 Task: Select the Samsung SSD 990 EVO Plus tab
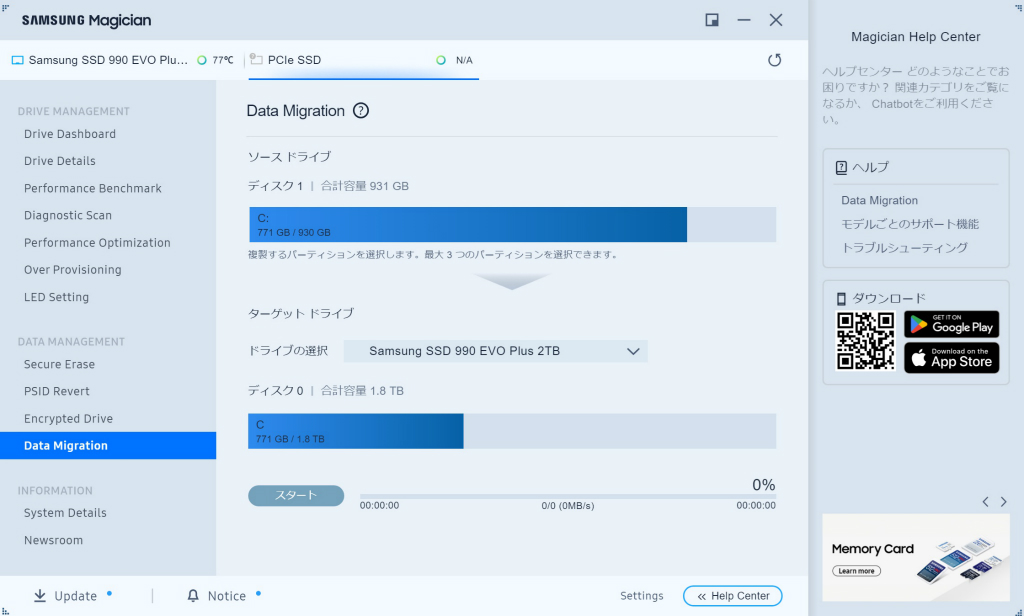coord(122,60)
